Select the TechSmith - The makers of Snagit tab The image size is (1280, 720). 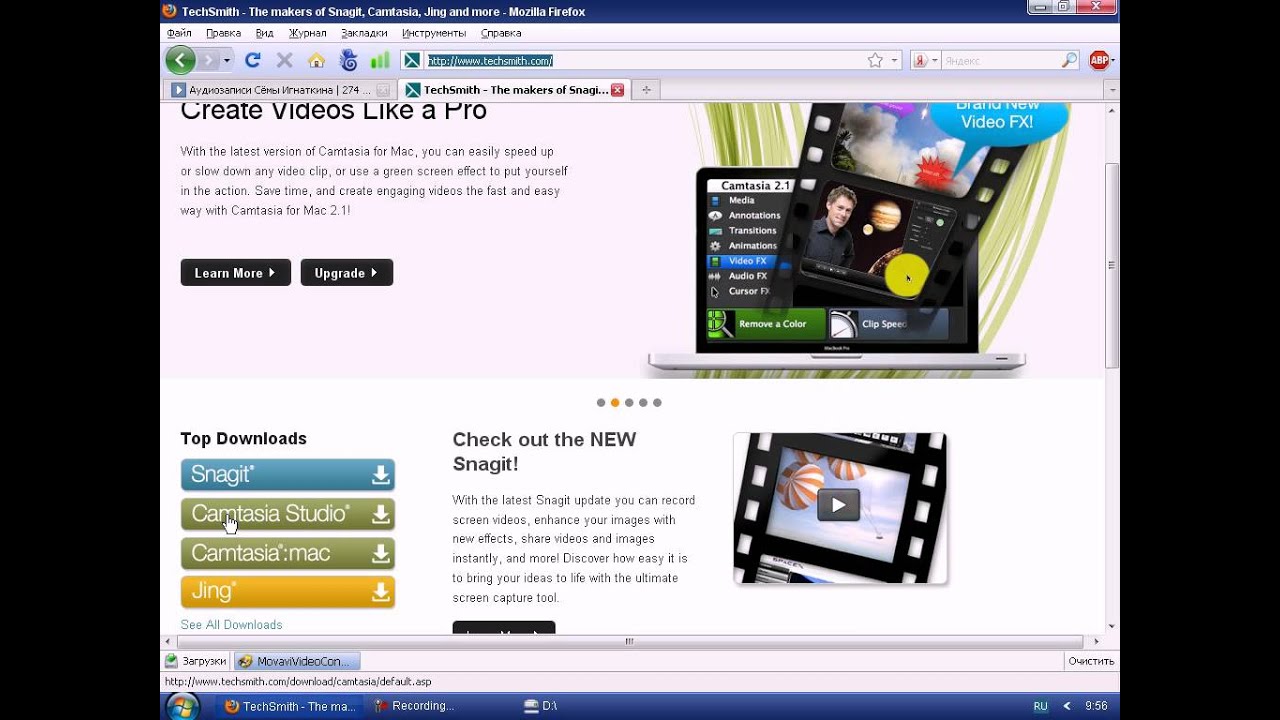tap(514, 90)
